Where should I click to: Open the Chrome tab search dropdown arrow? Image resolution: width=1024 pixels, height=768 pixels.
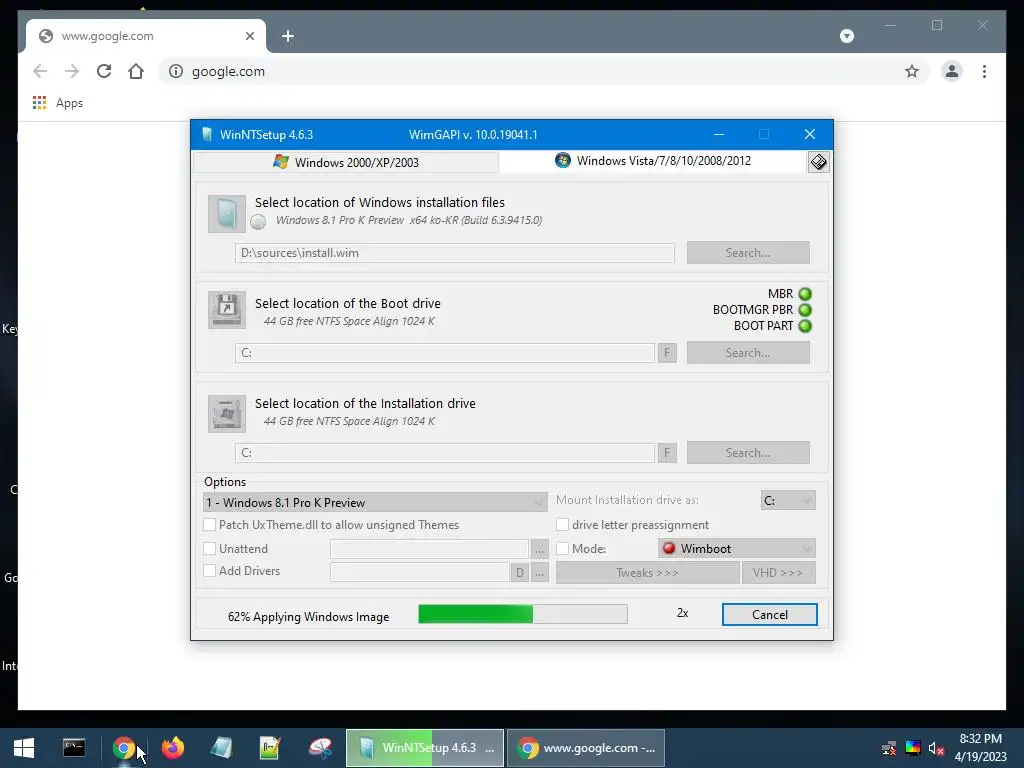[846, 36]
